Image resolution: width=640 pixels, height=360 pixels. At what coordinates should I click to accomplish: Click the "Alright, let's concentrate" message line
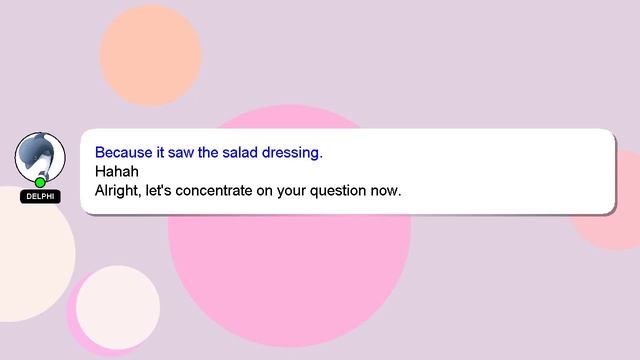248,191
